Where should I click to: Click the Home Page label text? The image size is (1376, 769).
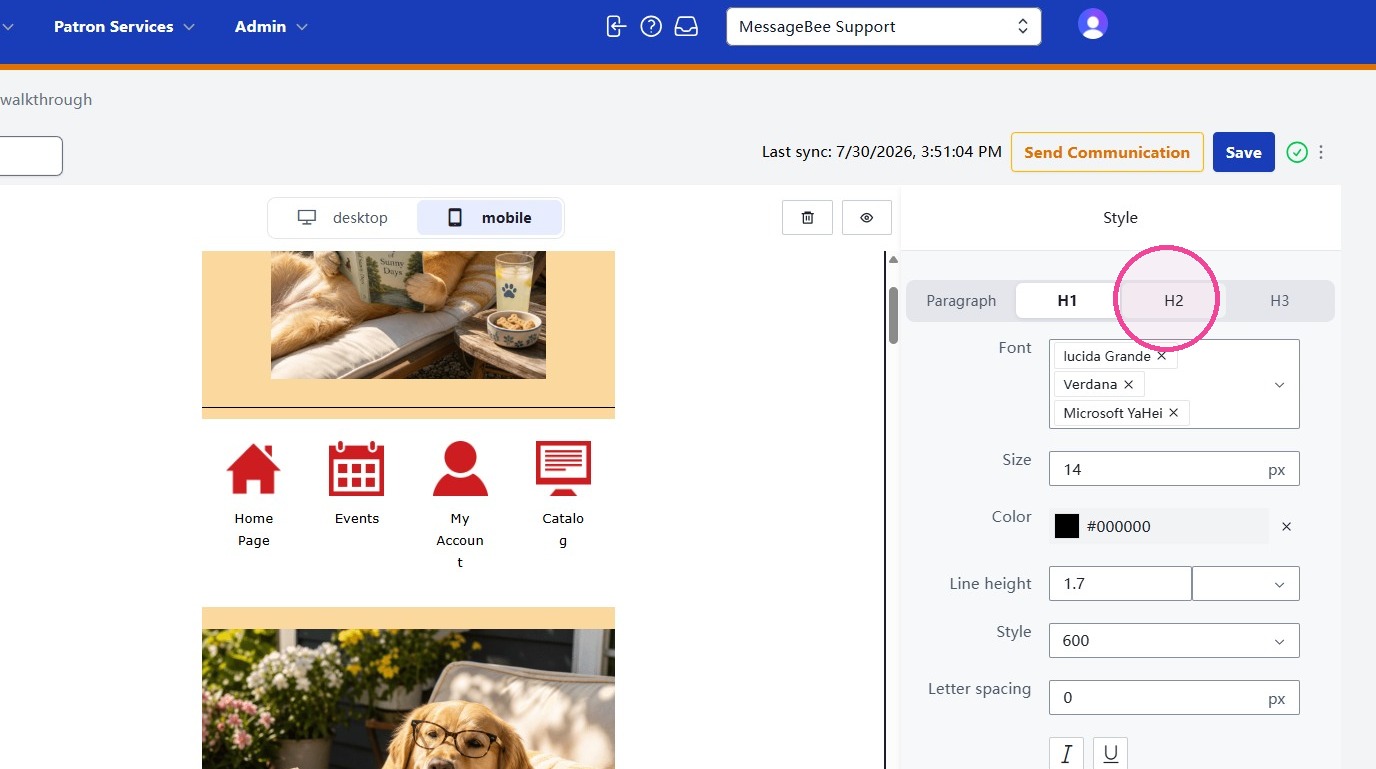pyautogui.click(x=254, y=529)
